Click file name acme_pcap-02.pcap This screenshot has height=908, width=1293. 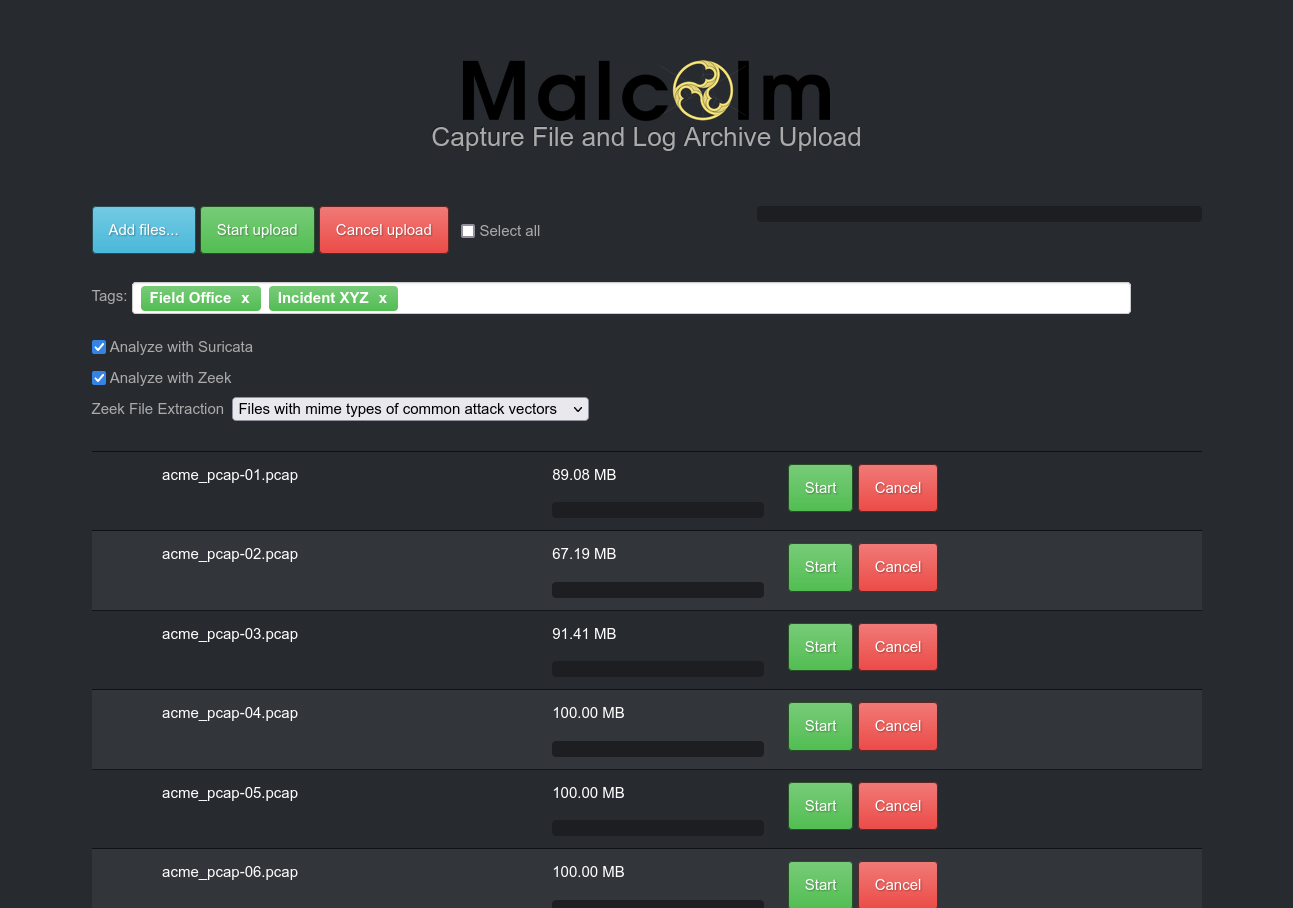230,554
